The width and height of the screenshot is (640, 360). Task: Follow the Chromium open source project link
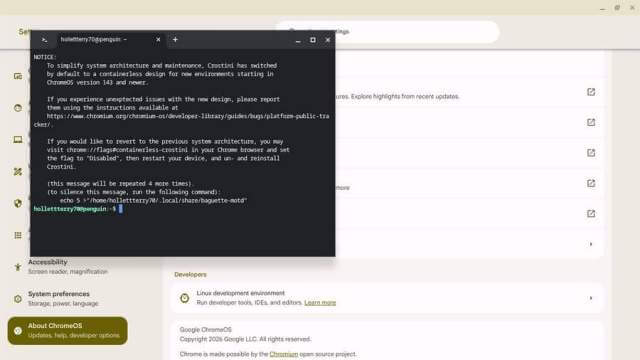point(284,354)
